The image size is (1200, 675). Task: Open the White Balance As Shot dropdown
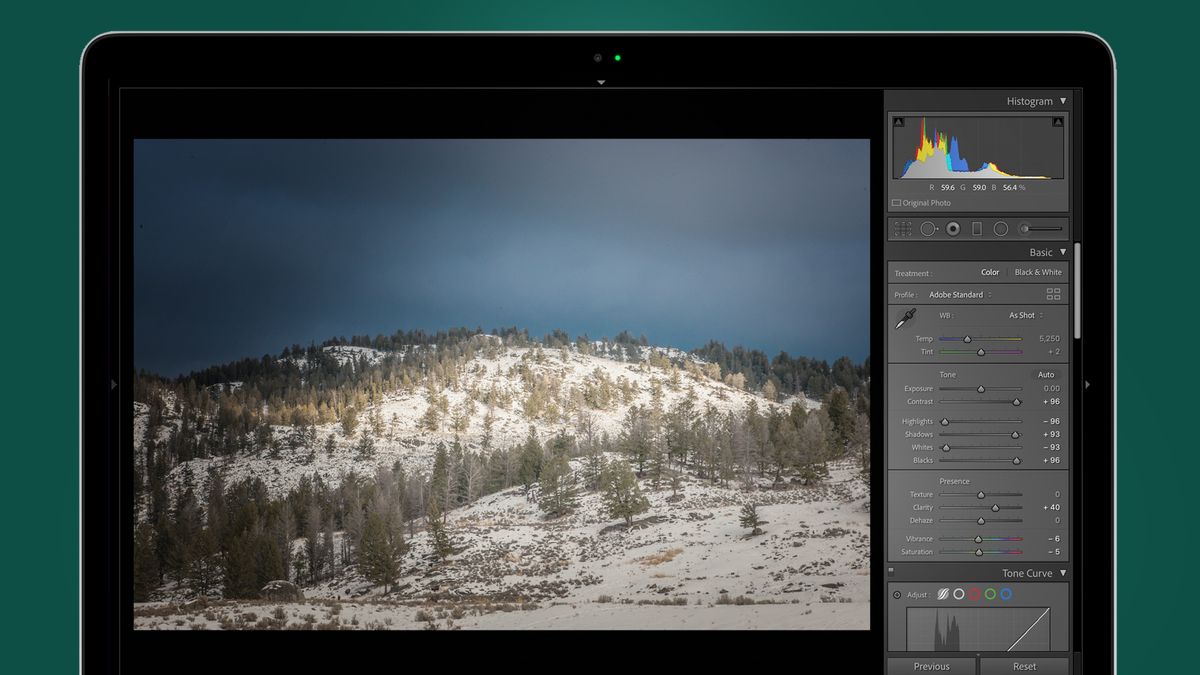(1022, 315)
